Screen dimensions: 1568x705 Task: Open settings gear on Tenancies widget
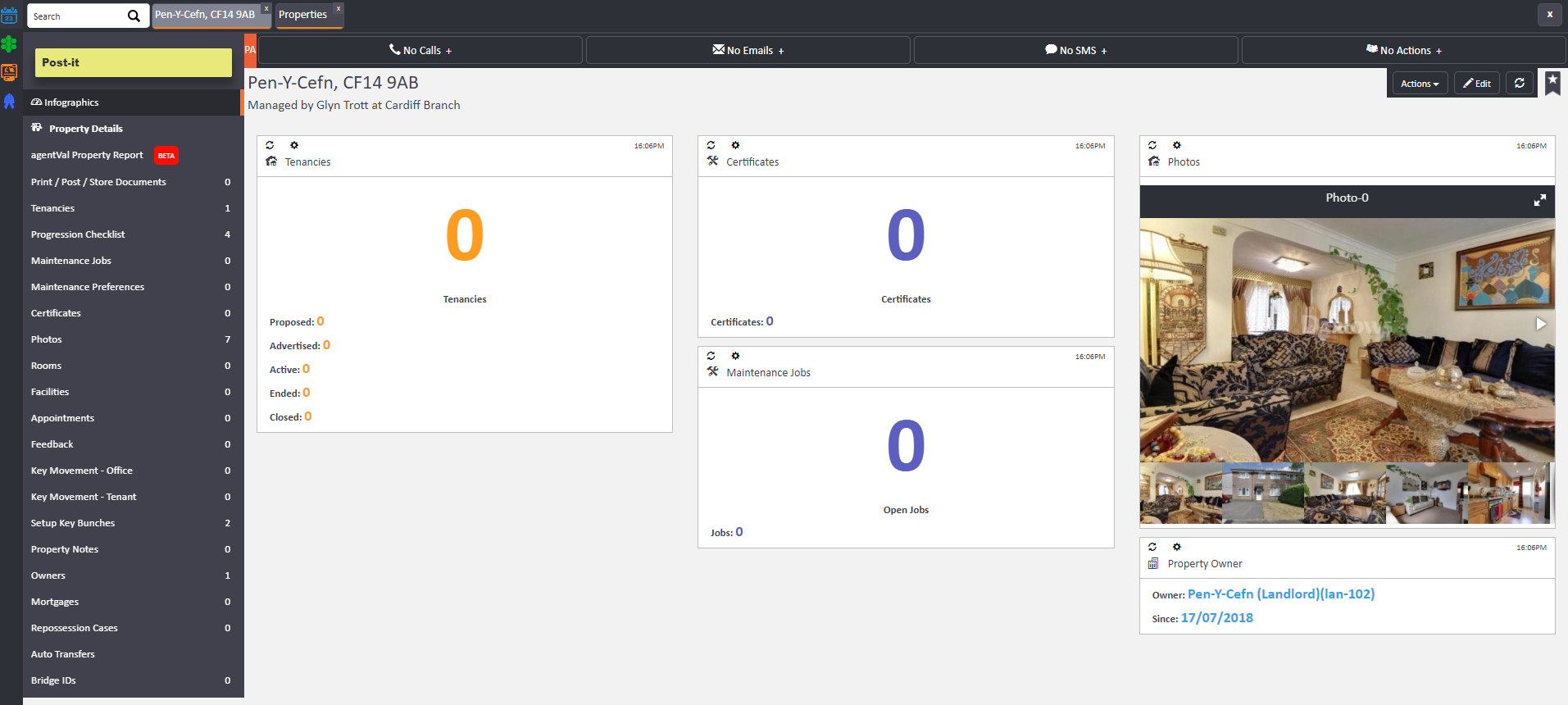point(294,145)
